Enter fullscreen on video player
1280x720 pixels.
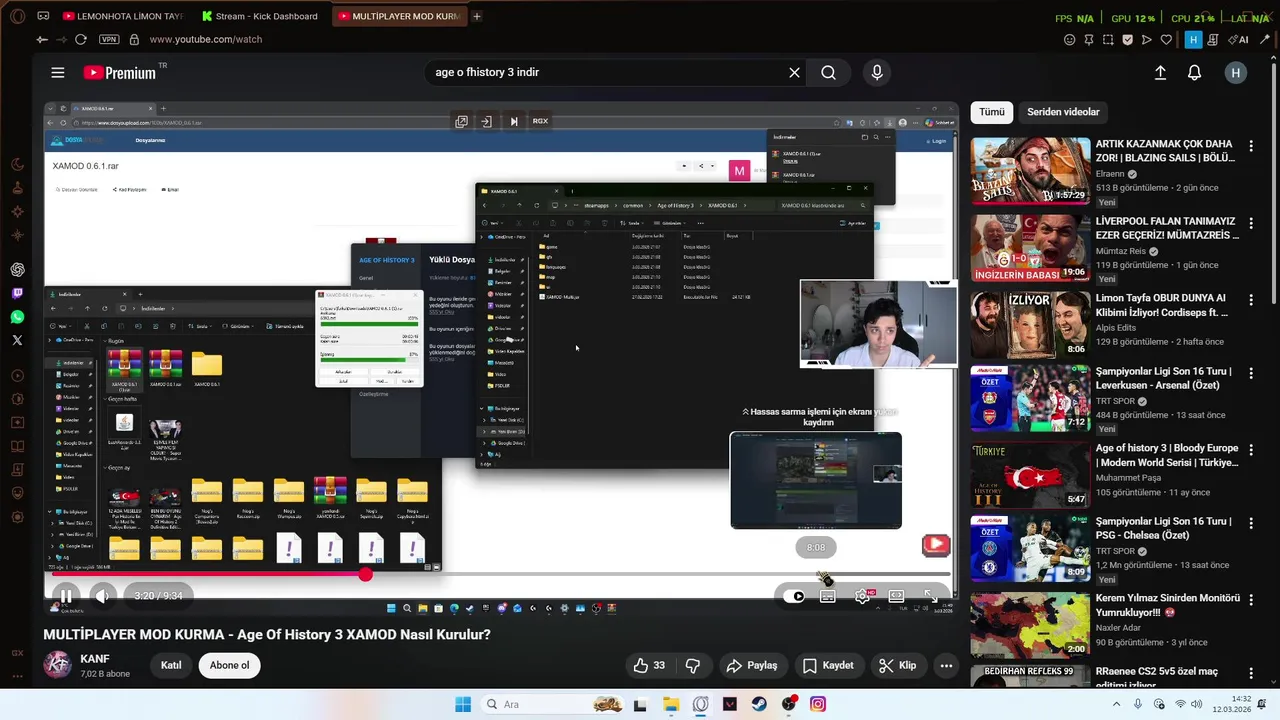[x=931, y=596]
